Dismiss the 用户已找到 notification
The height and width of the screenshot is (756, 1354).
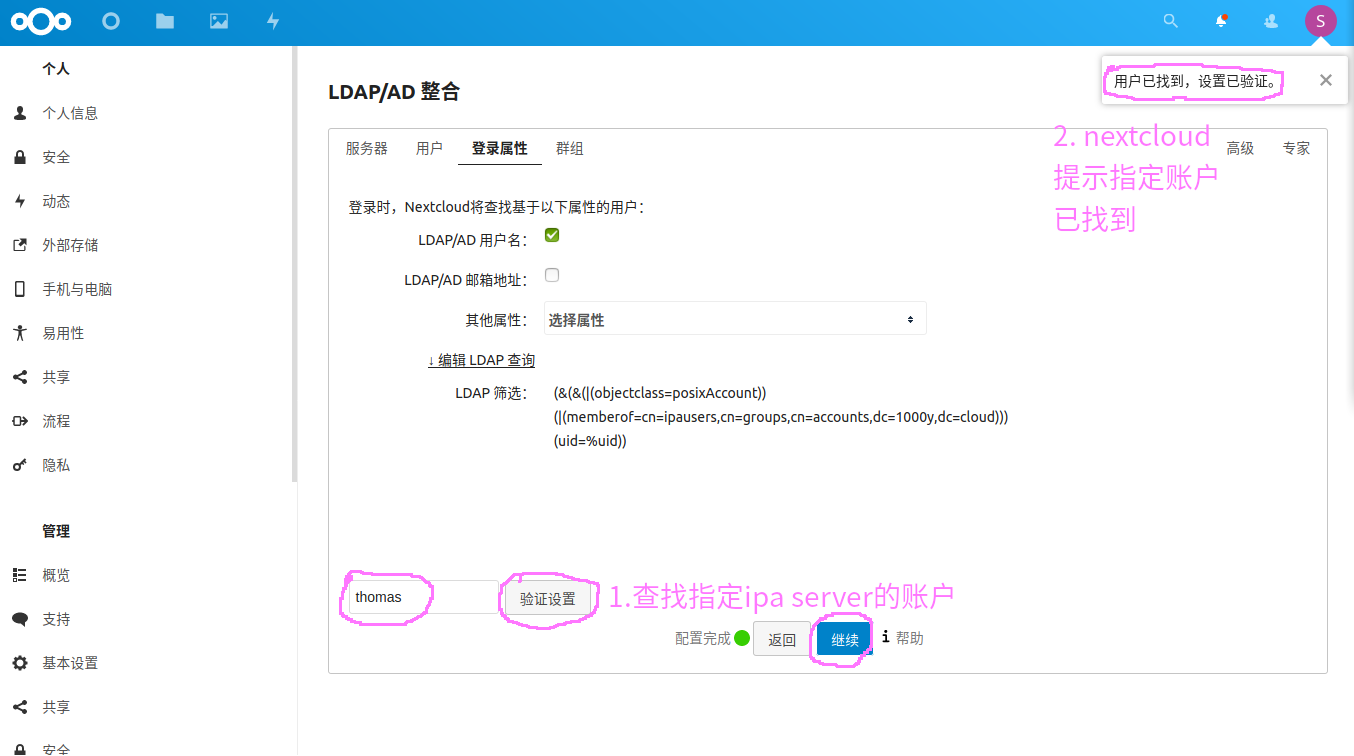pyautogui.click(x=1325, y=81)
